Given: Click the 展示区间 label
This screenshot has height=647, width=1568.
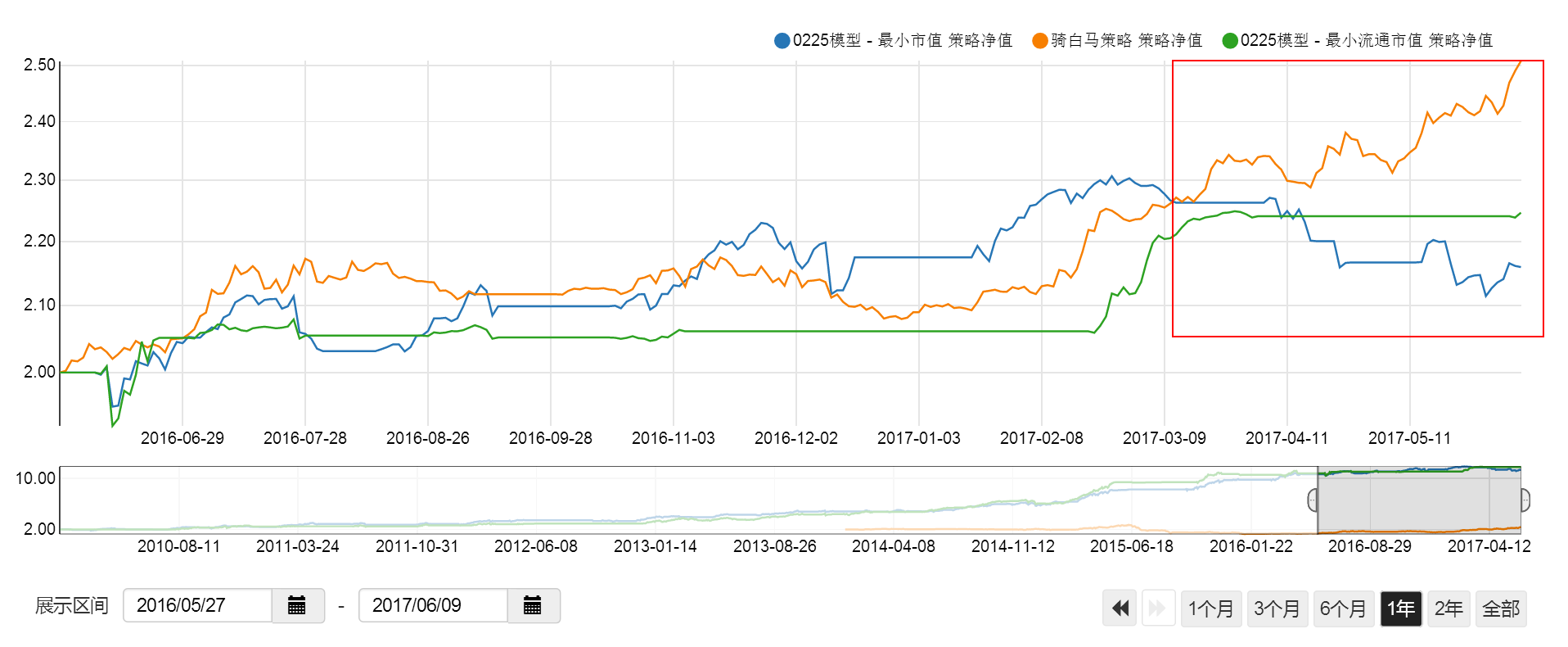Looking at the screenshot, I should (x=72, y=606).
